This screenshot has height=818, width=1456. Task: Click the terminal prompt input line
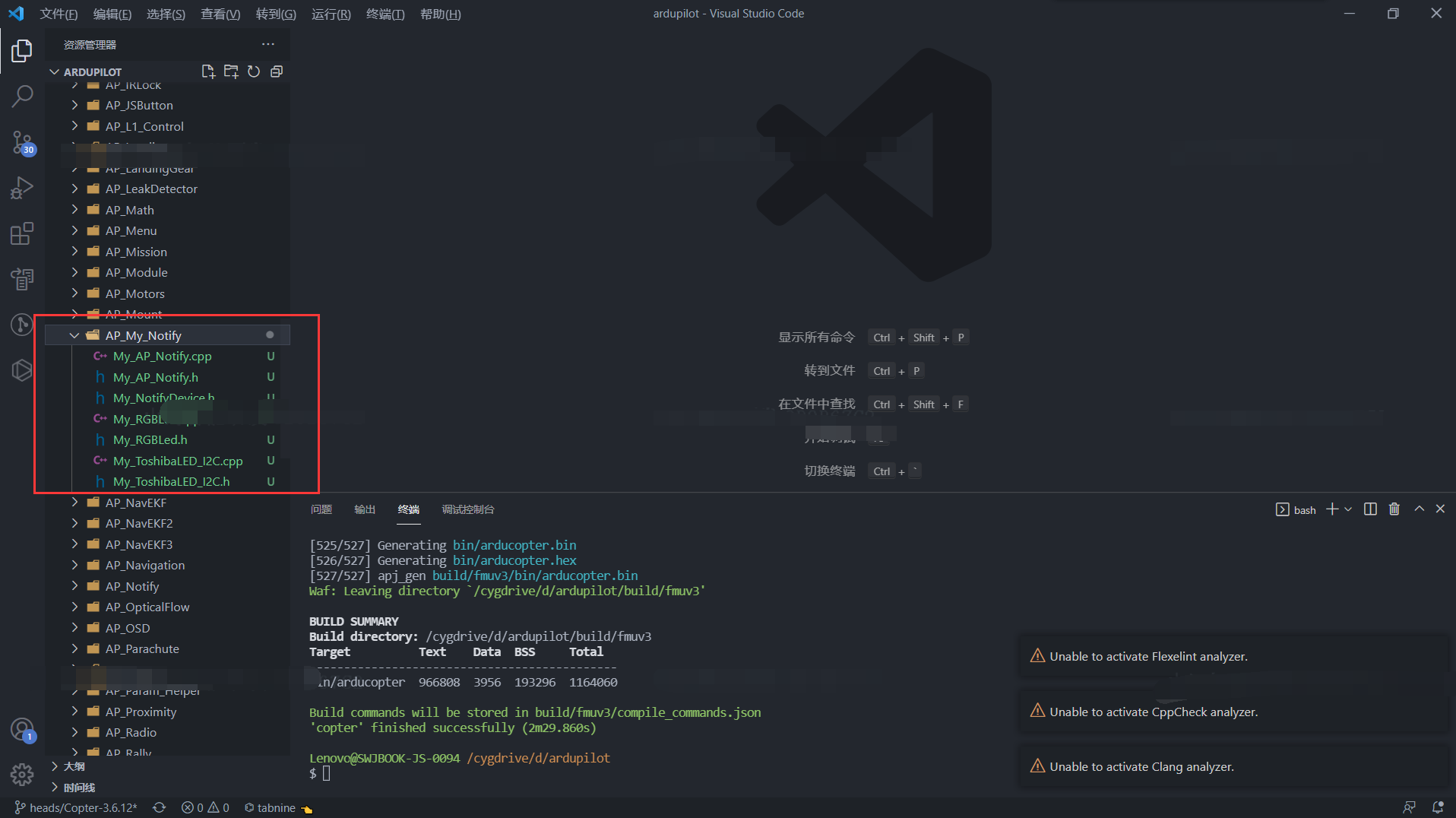pyautogui.click(x=319, y=773)
